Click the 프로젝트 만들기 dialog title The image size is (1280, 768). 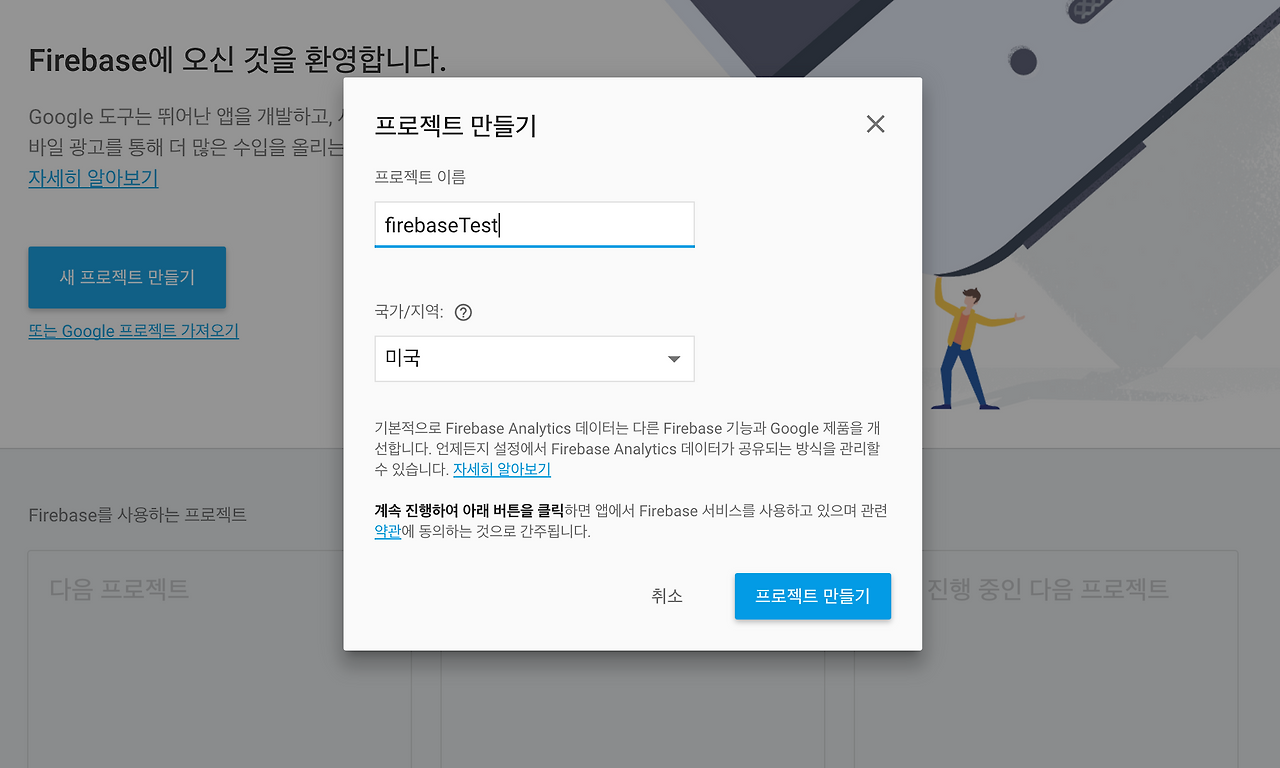coord(456,126)
